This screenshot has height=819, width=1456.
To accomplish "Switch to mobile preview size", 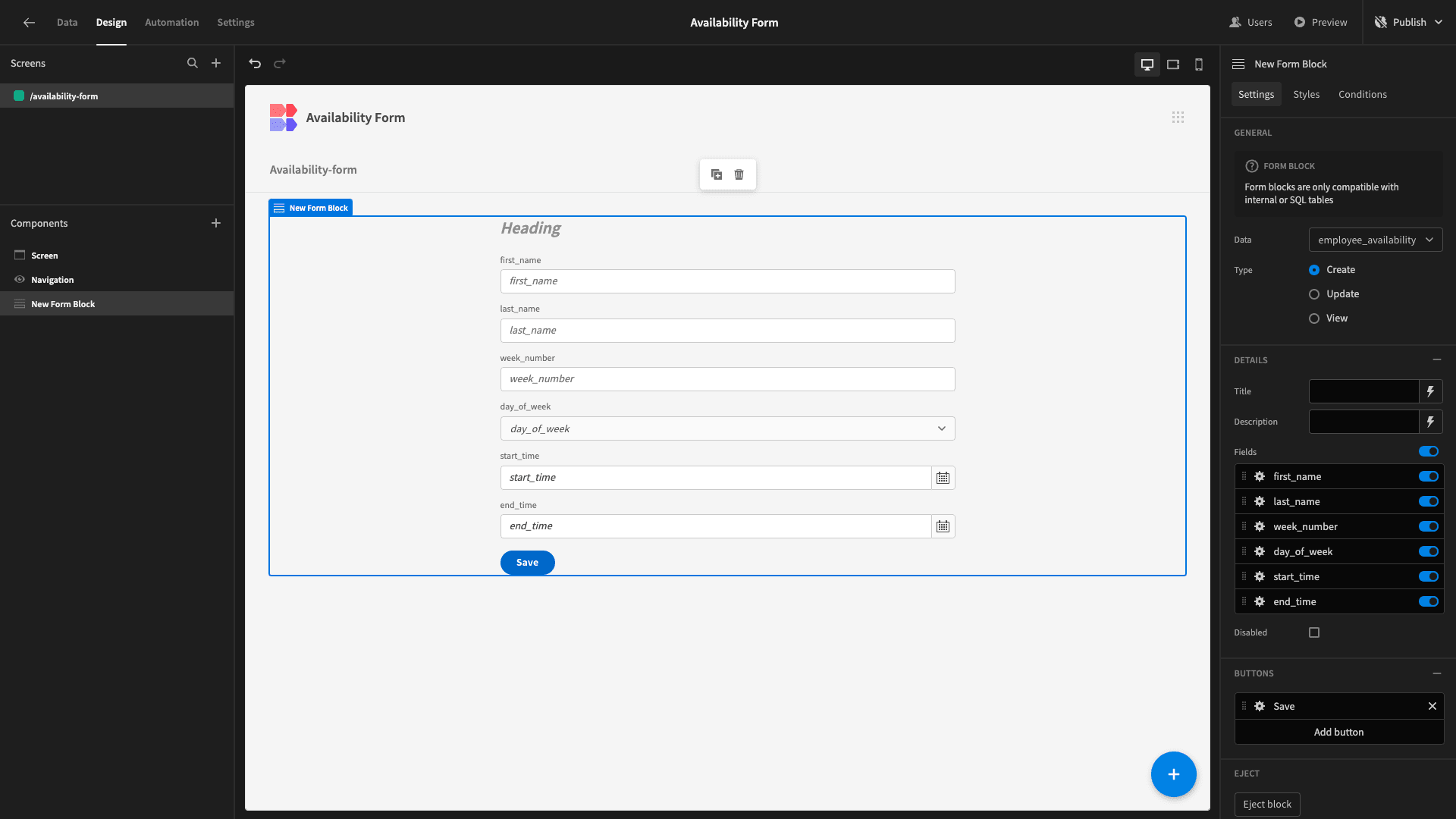I will click(x=1199, y=64).
